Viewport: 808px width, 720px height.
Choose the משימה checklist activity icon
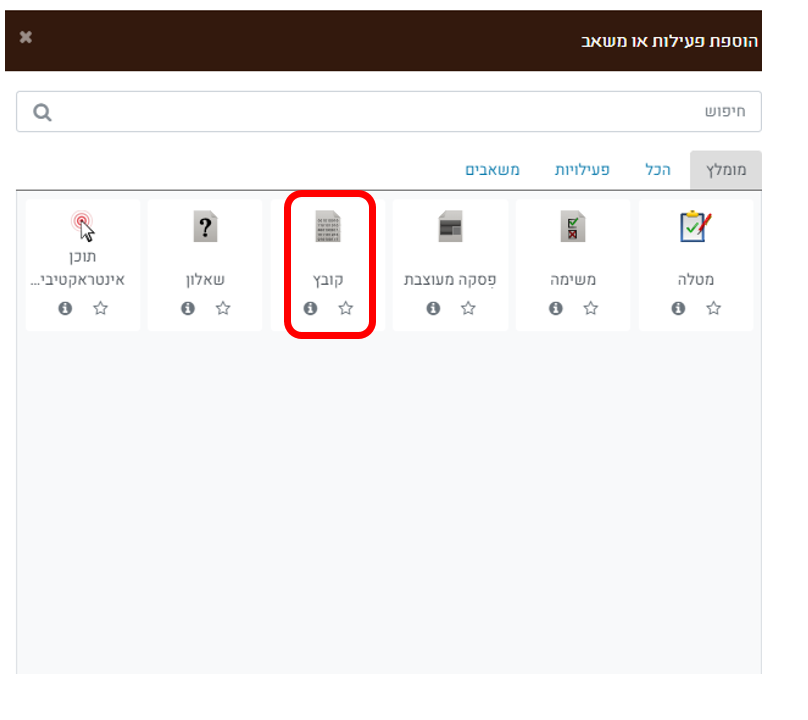coord(572,228)
